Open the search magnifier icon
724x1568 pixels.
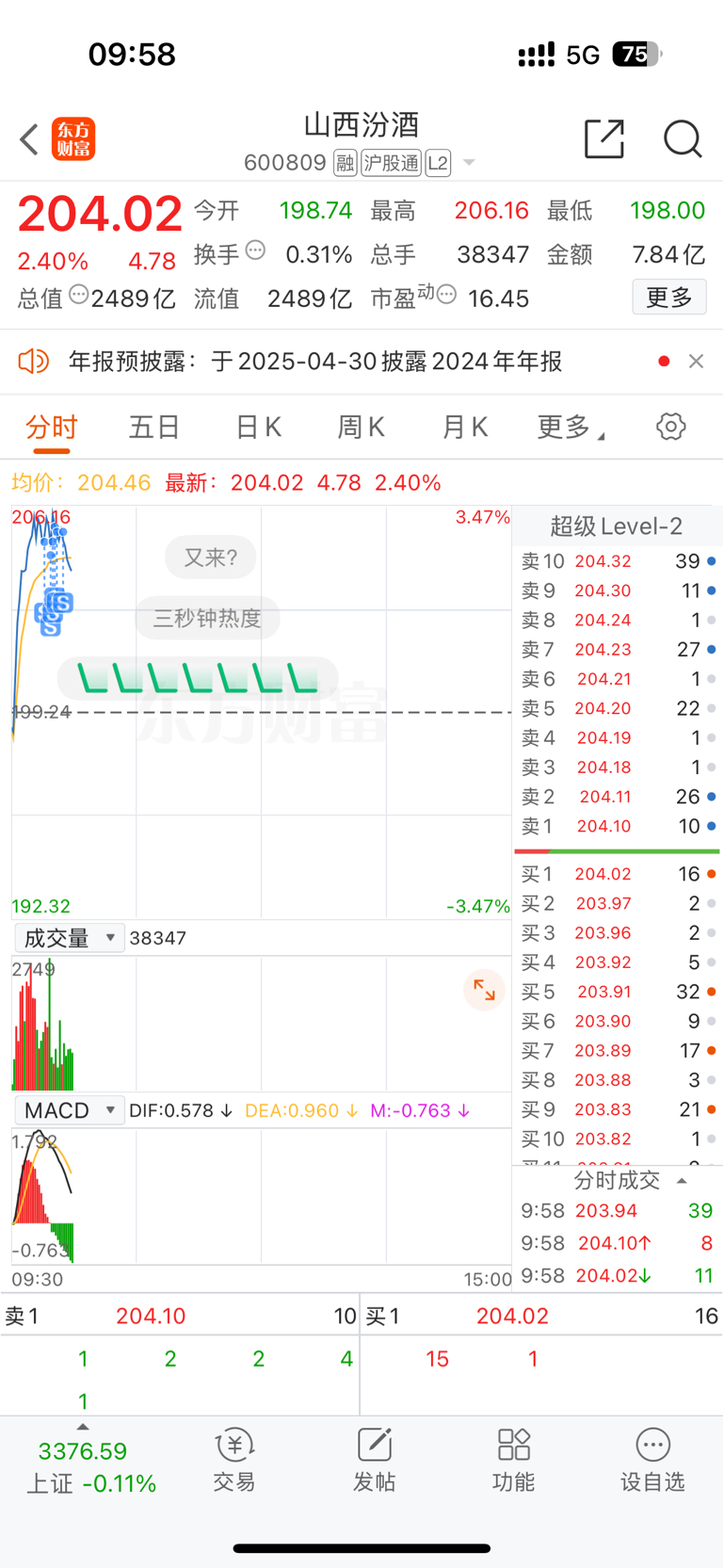click(683, 139)
